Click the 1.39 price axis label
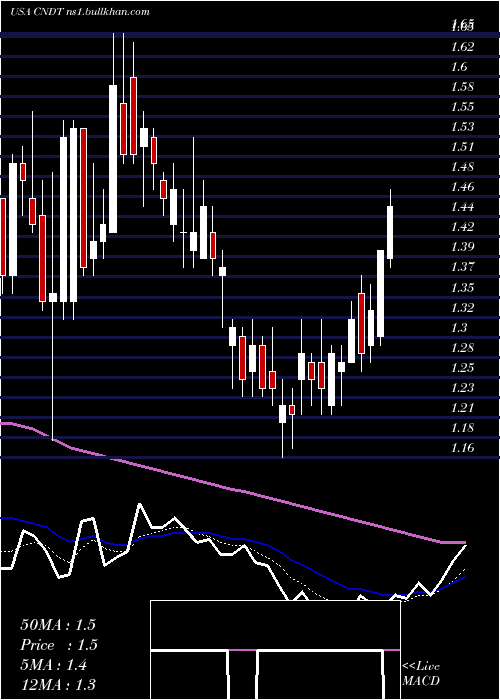The image size is (500, 700). tap(462, 247)
